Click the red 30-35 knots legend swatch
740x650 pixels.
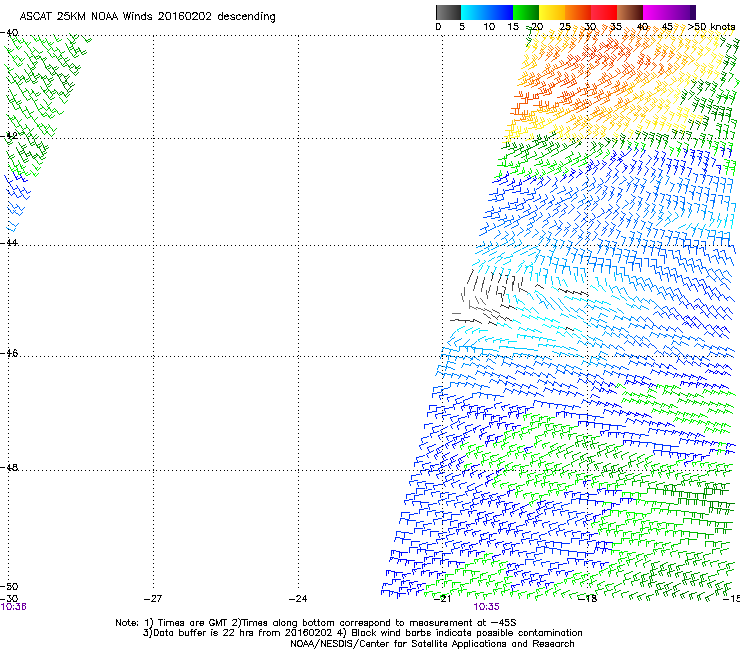click(x=604, y=12)
